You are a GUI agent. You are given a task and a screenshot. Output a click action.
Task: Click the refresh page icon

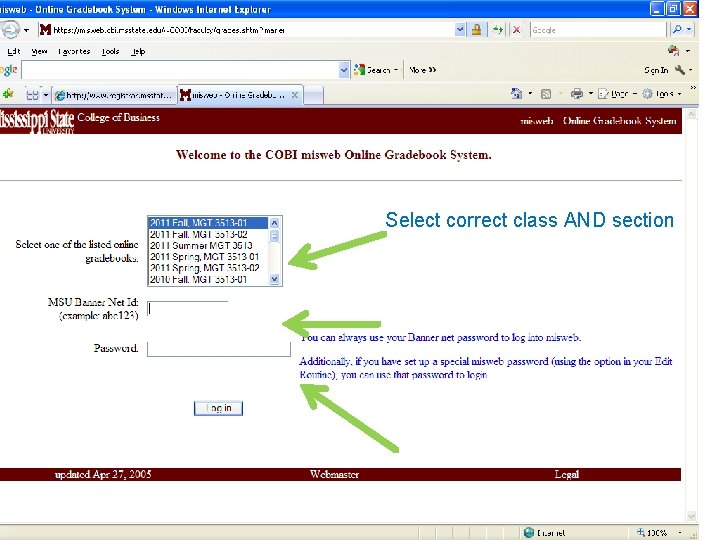click(498, 30)
